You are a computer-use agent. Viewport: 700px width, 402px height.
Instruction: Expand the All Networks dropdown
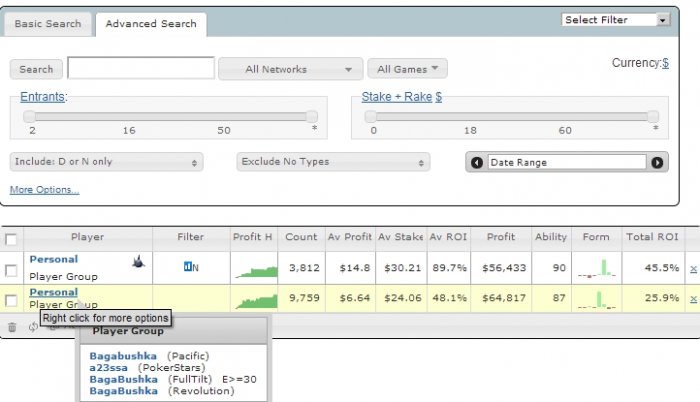(291, 69)
